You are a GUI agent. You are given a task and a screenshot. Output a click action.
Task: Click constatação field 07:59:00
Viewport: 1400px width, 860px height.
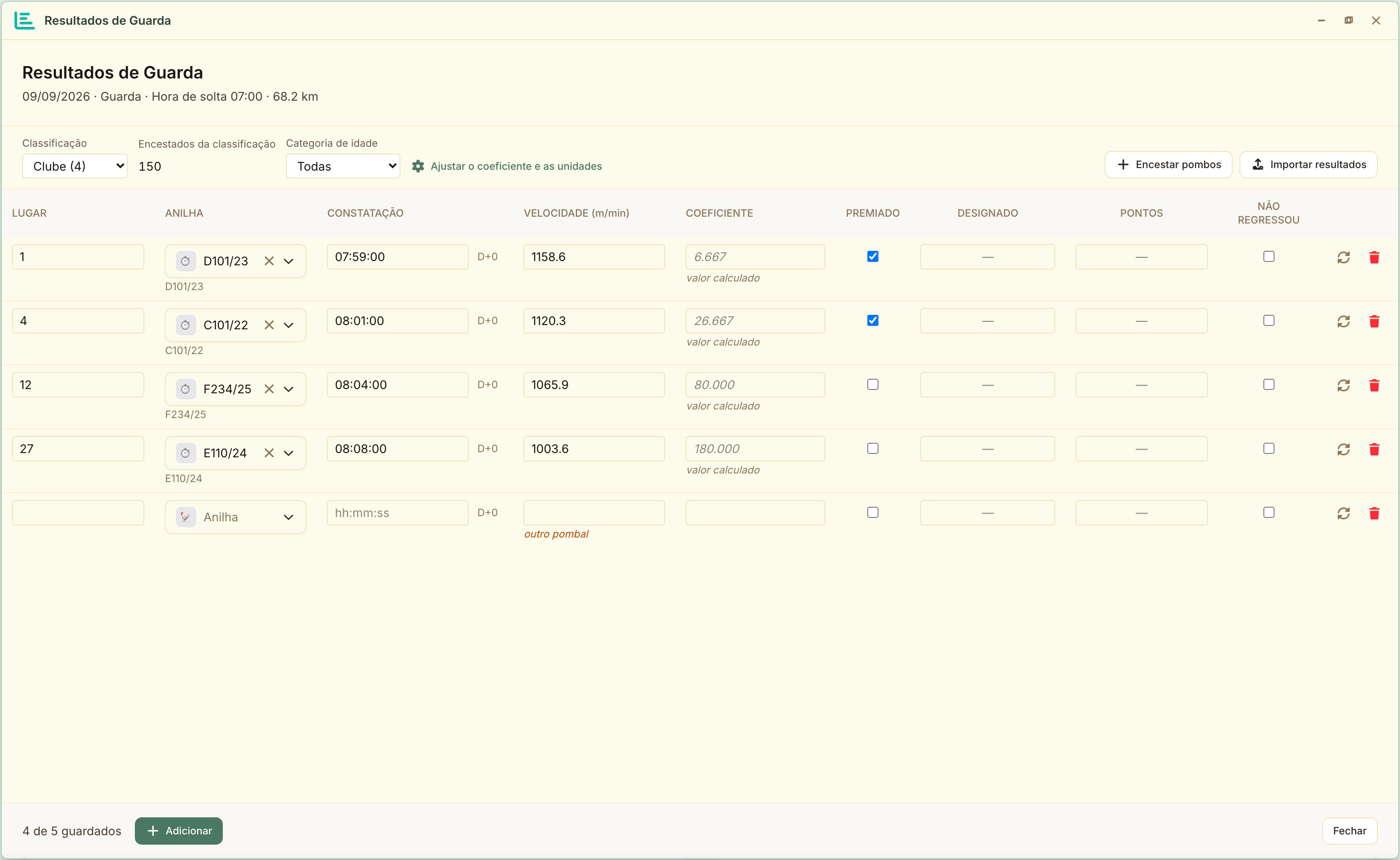pos(397,256)
